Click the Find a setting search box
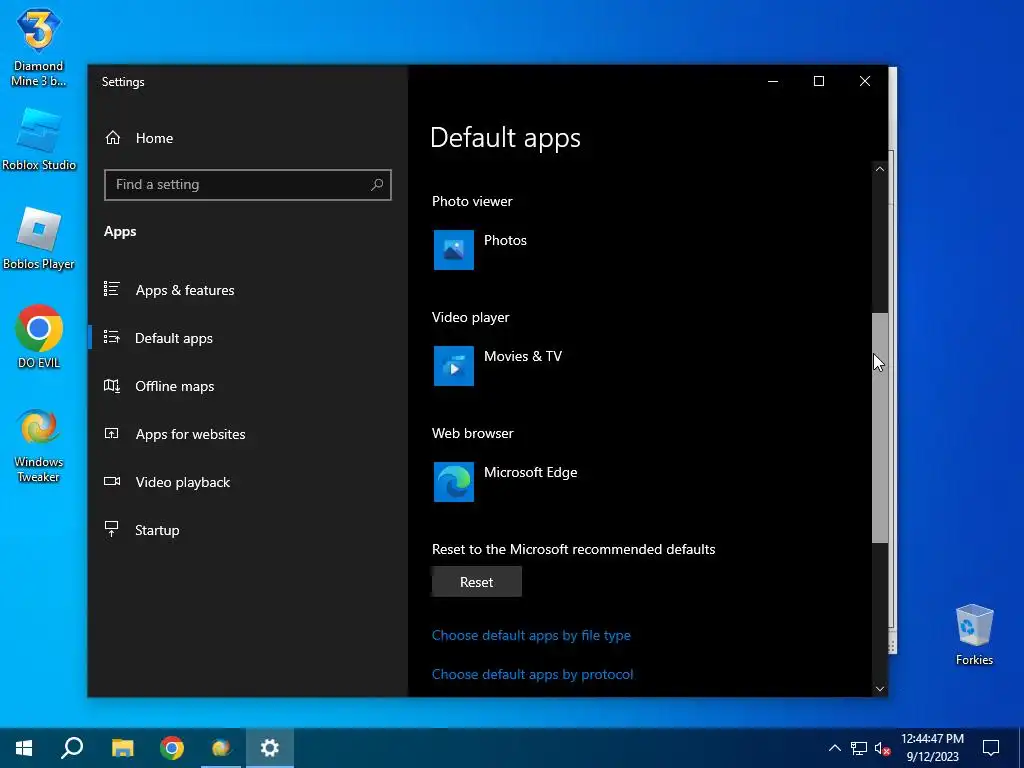1024x768 pixels. (248, 185)
